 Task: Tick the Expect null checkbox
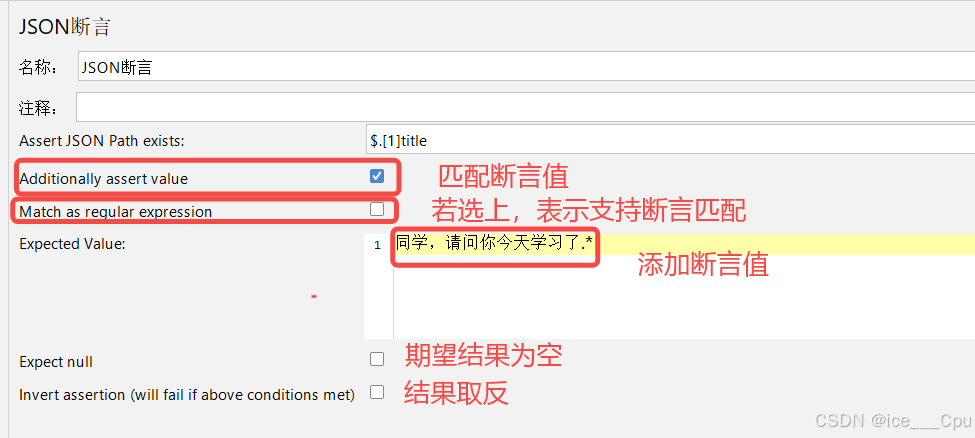coord(377,359)
